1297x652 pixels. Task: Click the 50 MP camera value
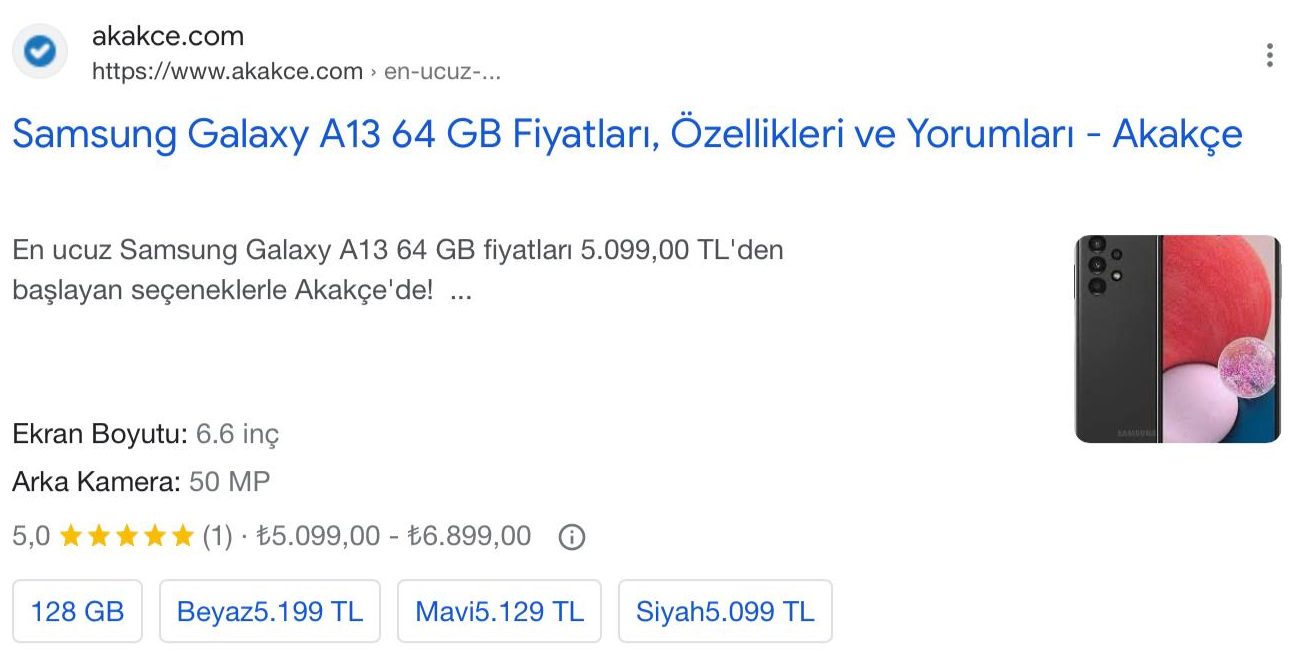(230, 483)
